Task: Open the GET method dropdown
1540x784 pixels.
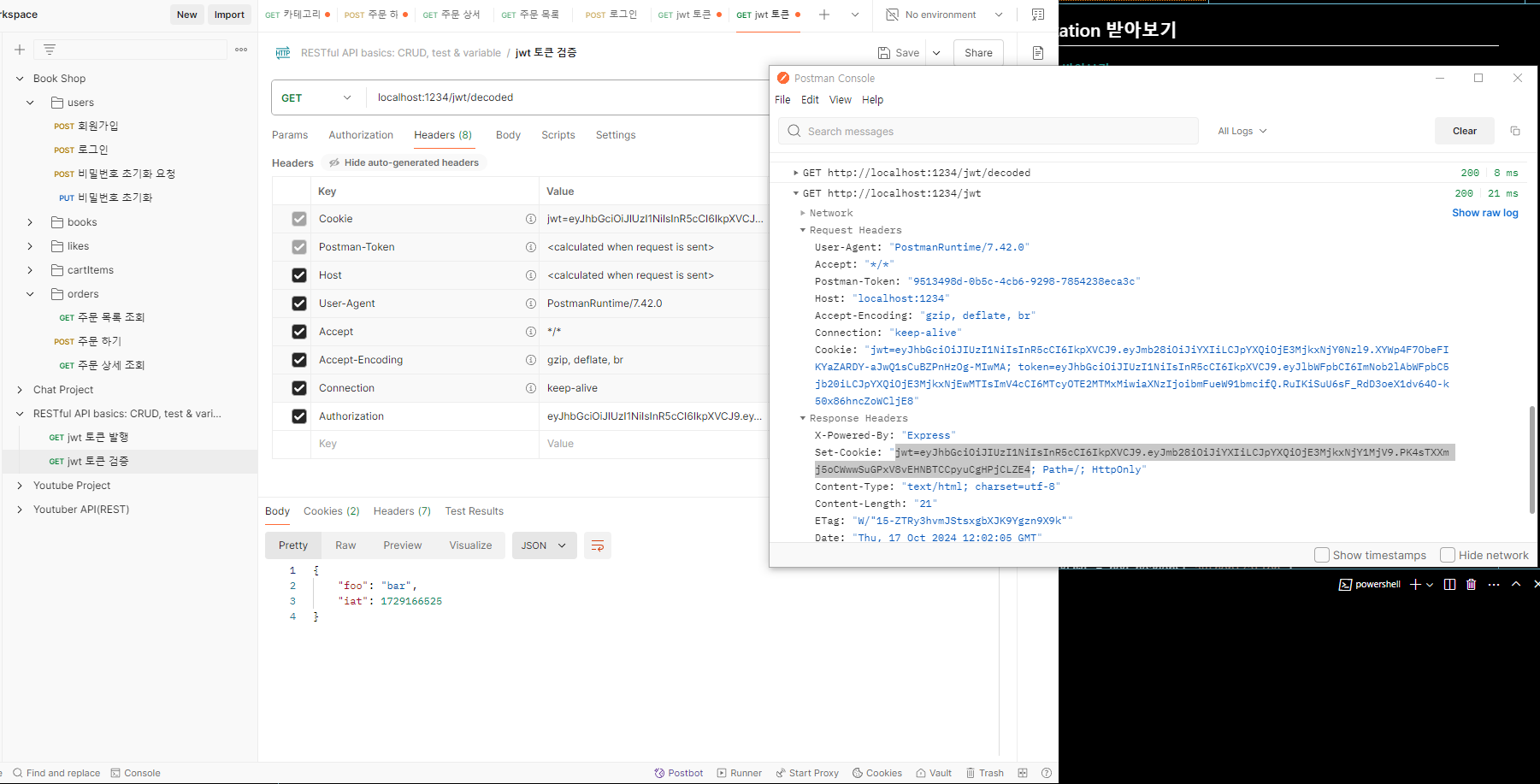Action: tap(317, 97)
